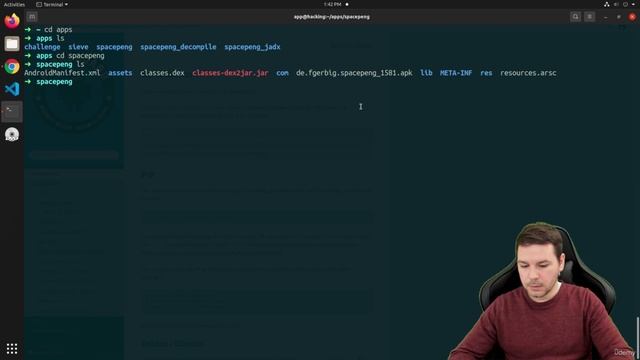This screenshot has height=360, width=640.
Task: Show Applications grid button
Action: click(x=12, y=349)
